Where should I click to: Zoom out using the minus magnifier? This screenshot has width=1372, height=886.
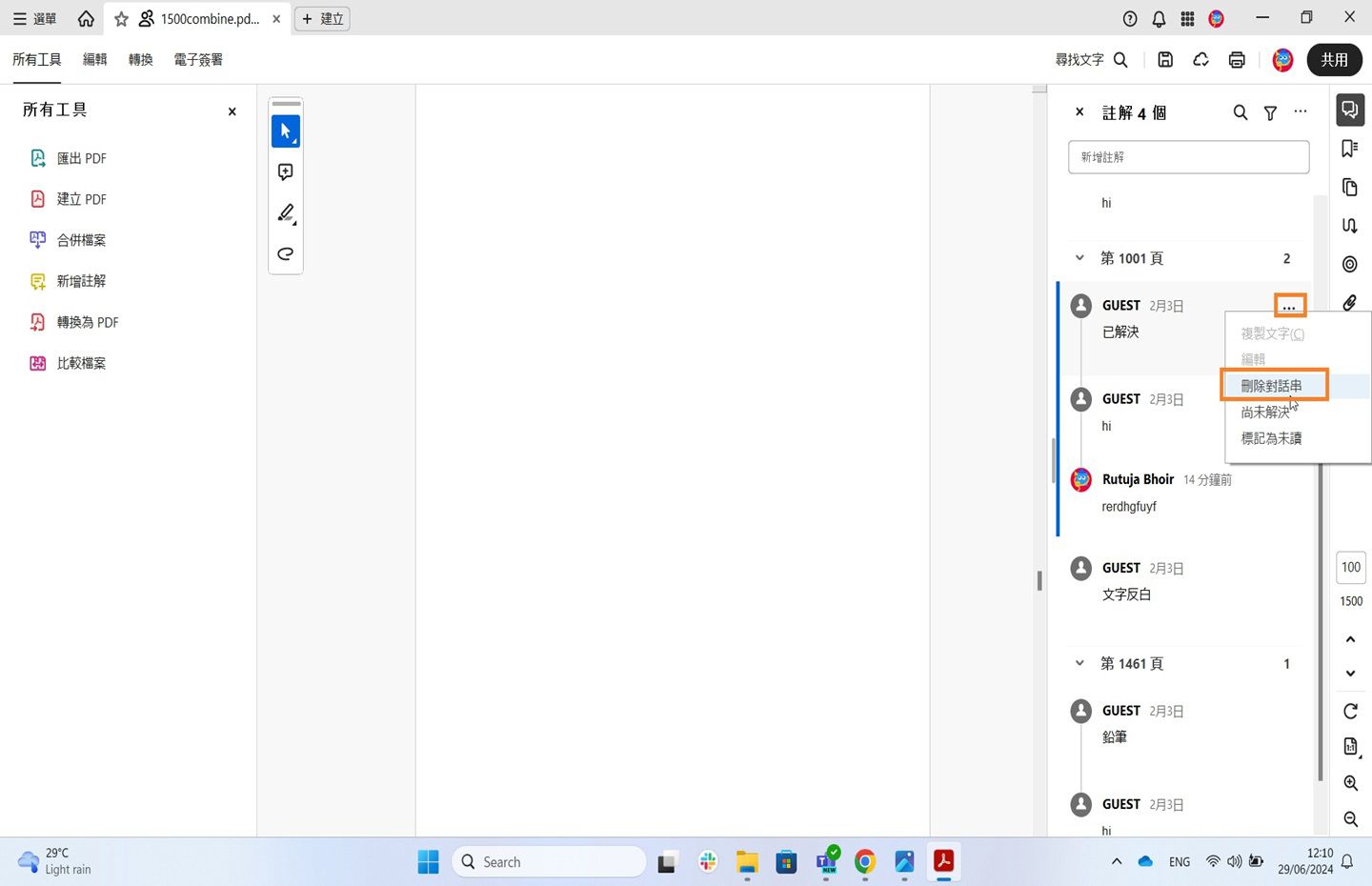[x=1350, y=818]
